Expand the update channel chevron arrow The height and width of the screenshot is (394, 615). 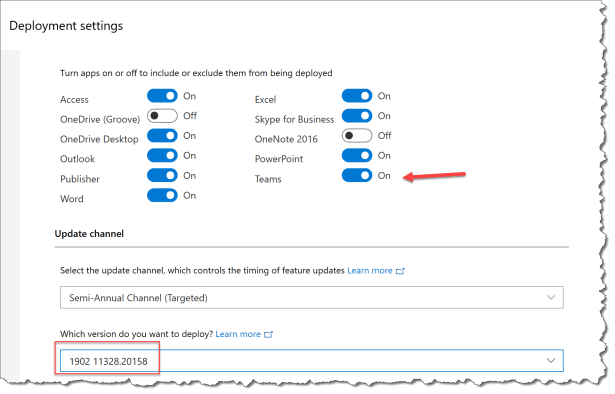click(x=551, y=298)
